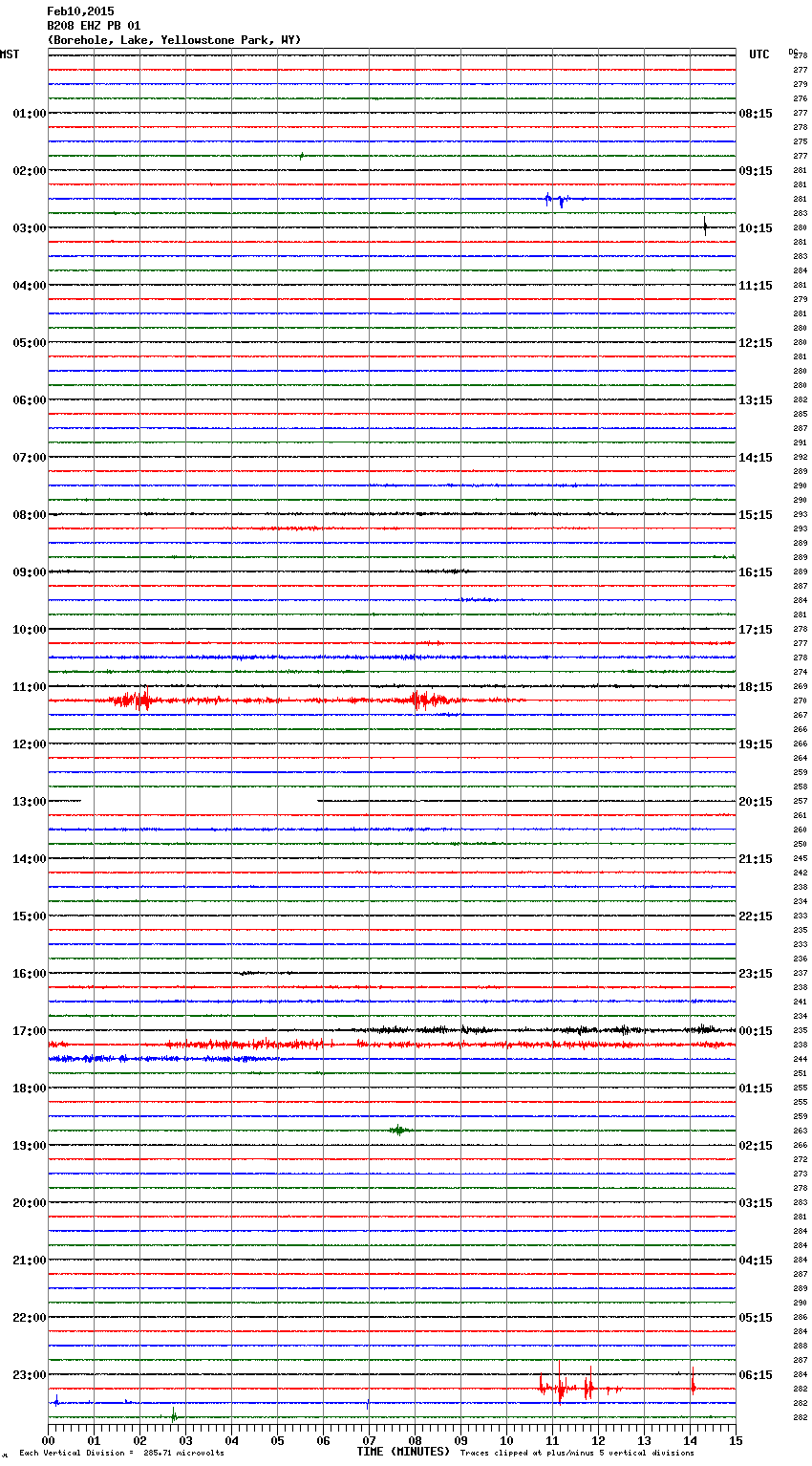
Task: Click the MST timezone label
Action: point(10,54)
